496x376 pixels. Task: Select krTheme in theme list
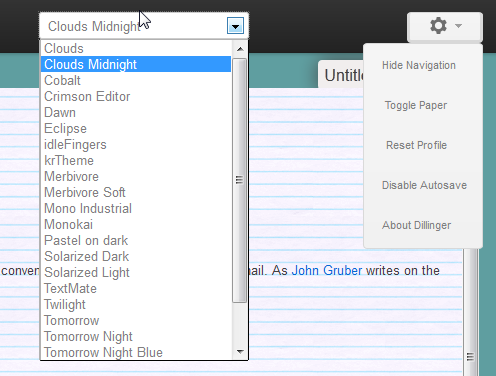coord(136,160)
